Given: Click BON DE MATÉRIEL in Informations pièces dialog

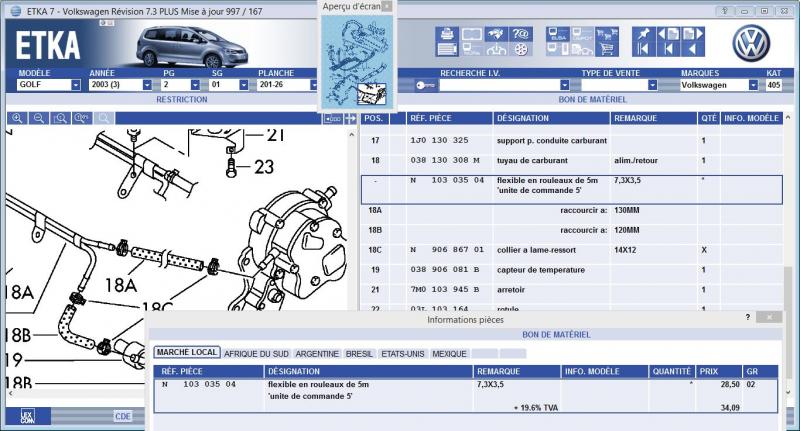Looking at the screenshot, I should point(556,335).
